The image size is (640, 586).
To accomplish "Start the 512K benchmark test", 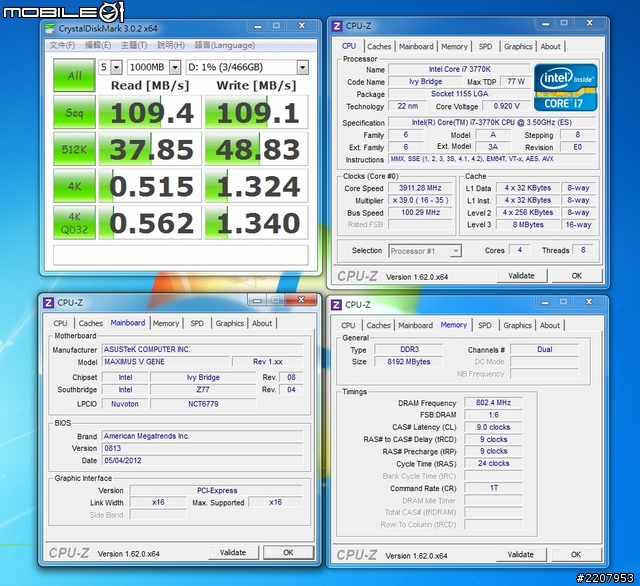I will (x=74, y=149).
